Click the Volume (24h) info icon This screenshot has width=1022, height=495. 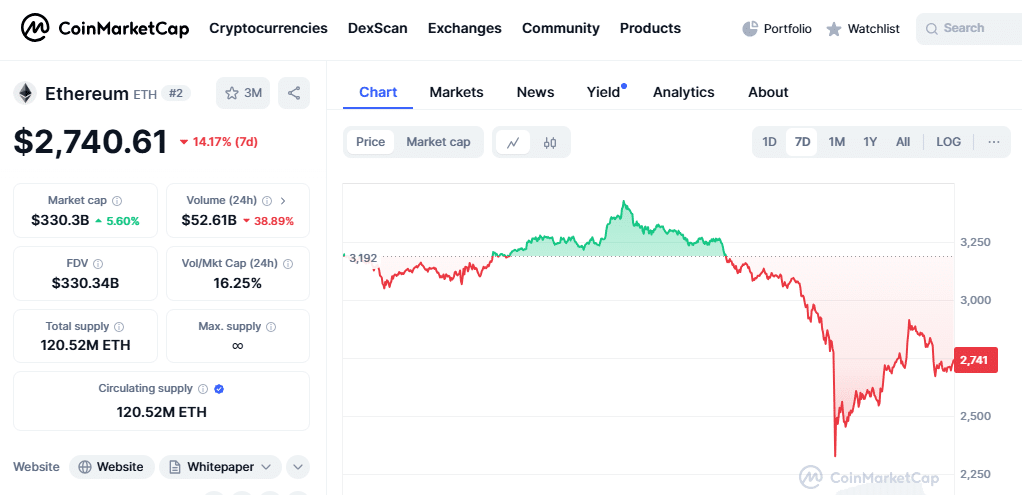267,201
